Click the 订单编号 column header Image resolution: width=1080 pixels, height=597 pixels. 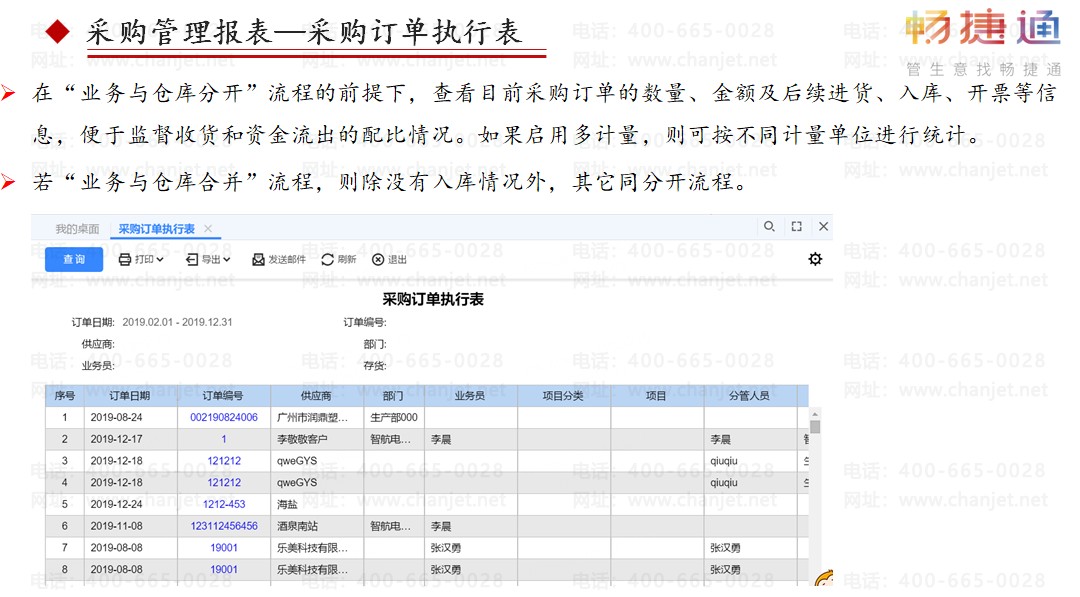(x=223, y=395)
